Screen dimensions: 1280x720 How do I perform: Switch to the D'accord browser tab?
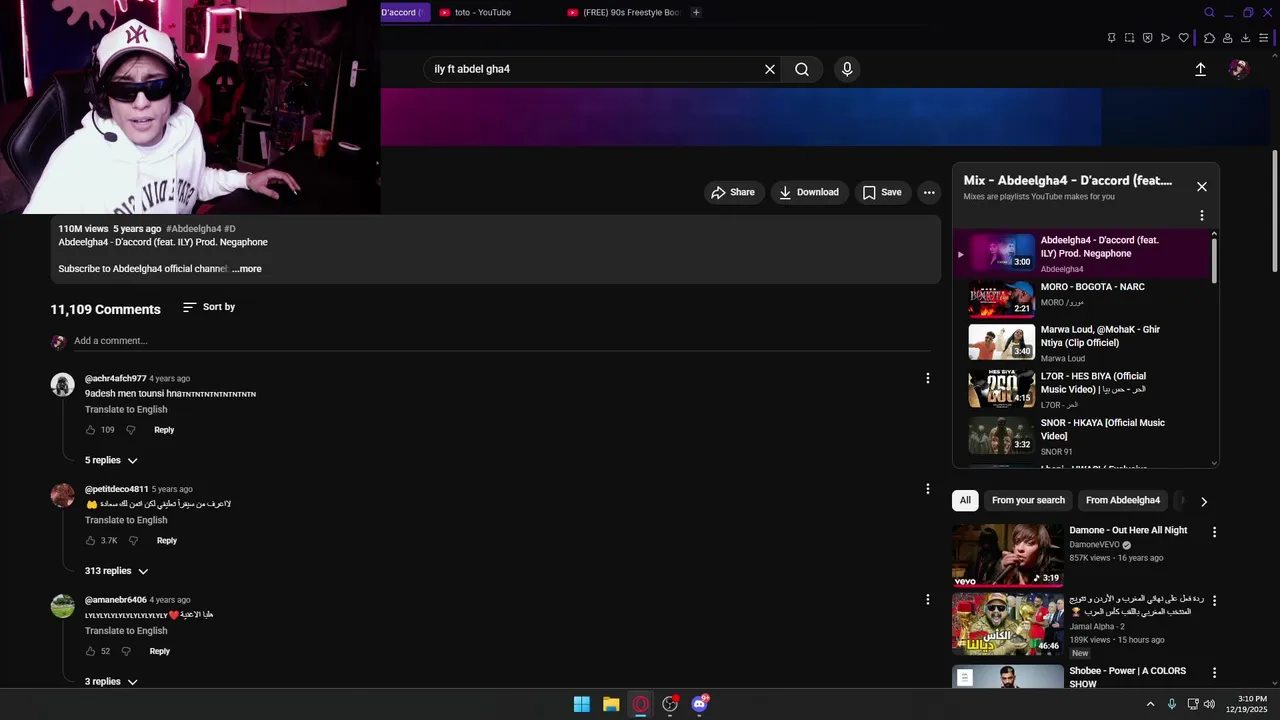pos(404,12)
